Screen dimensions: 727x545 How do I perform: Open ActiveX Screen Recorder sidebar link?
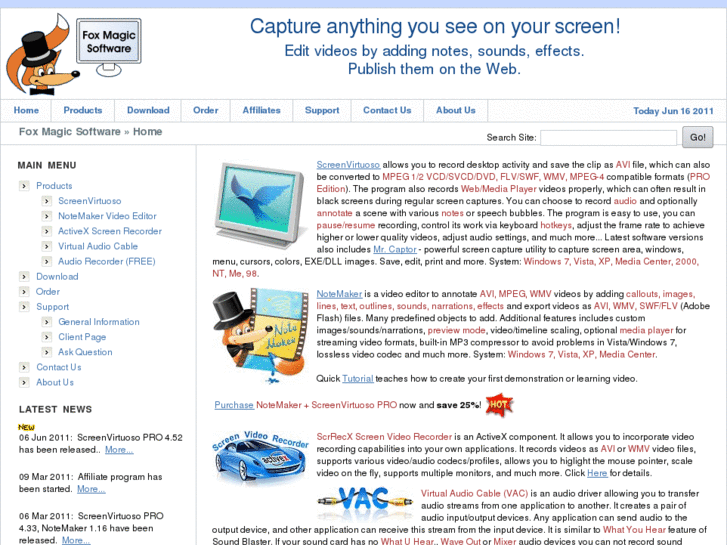[x=110, y=231]
